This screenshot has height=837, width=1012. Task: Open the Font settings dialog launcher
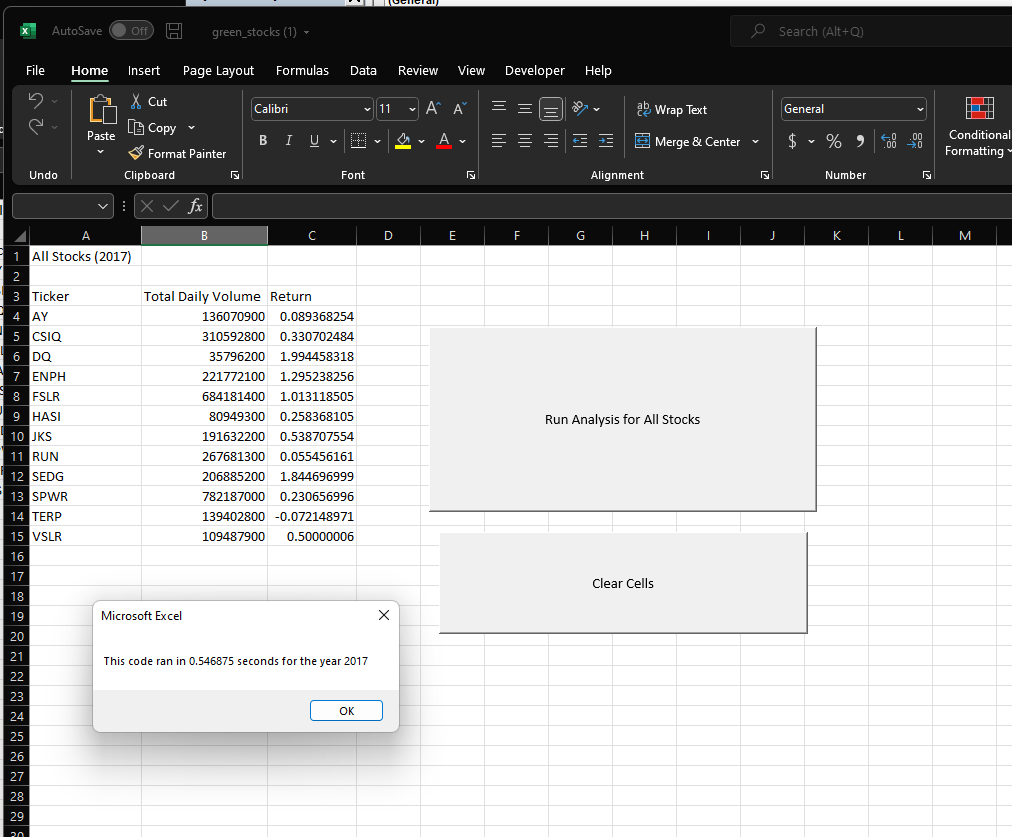[x=471, y=175]
